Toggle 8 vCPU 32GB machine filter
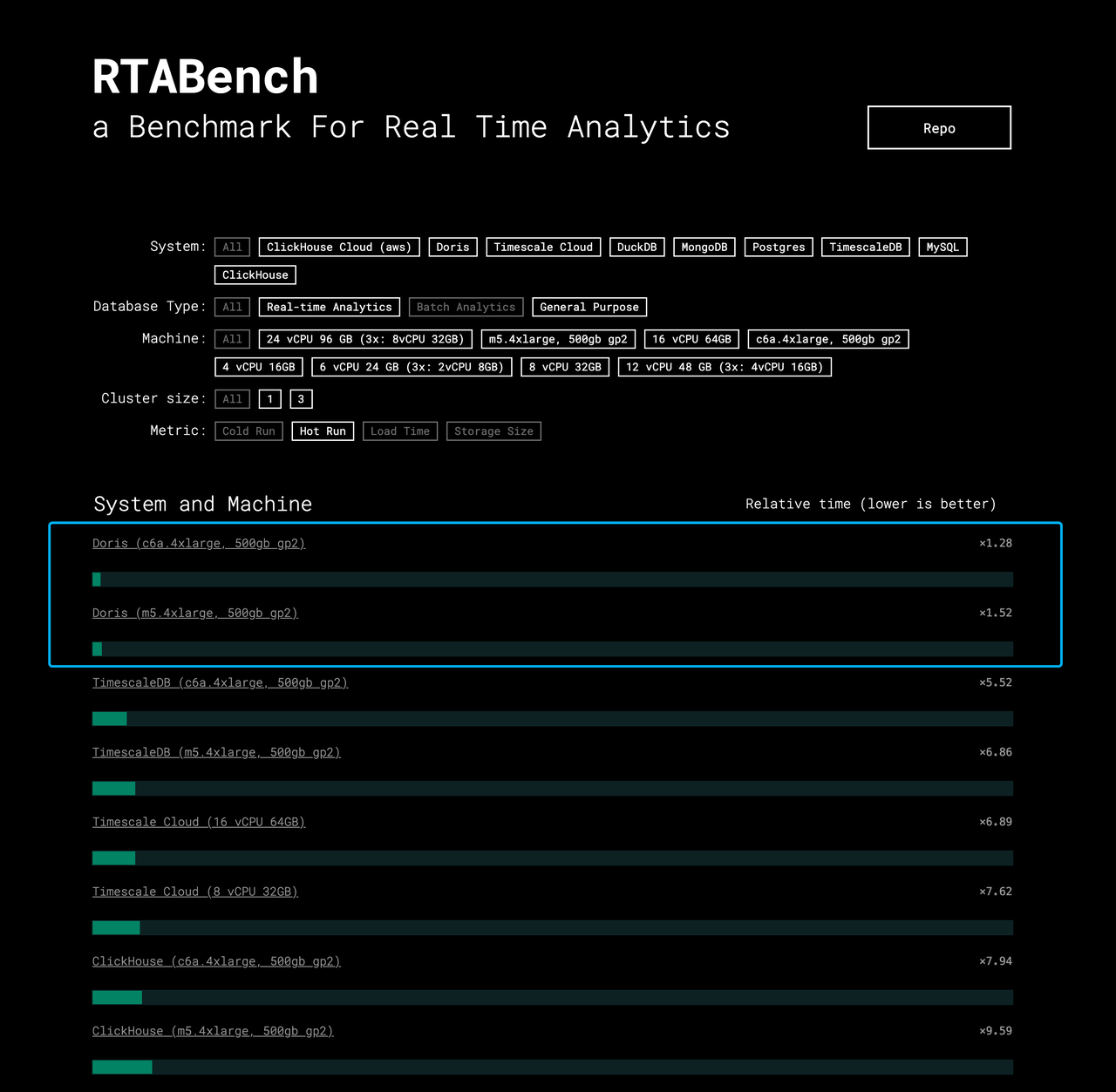1116x1092 pixels. pos(565,367)
